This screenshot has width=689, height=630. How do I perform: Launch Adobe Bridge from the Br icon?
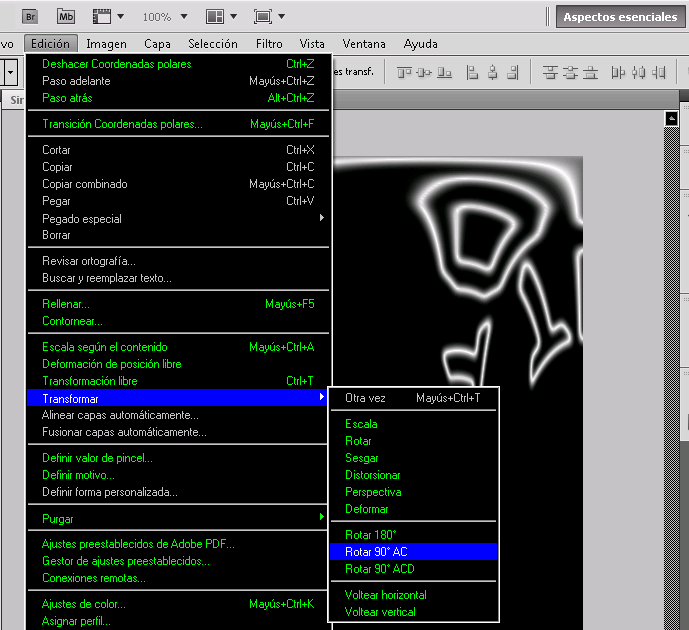(31, 16)
